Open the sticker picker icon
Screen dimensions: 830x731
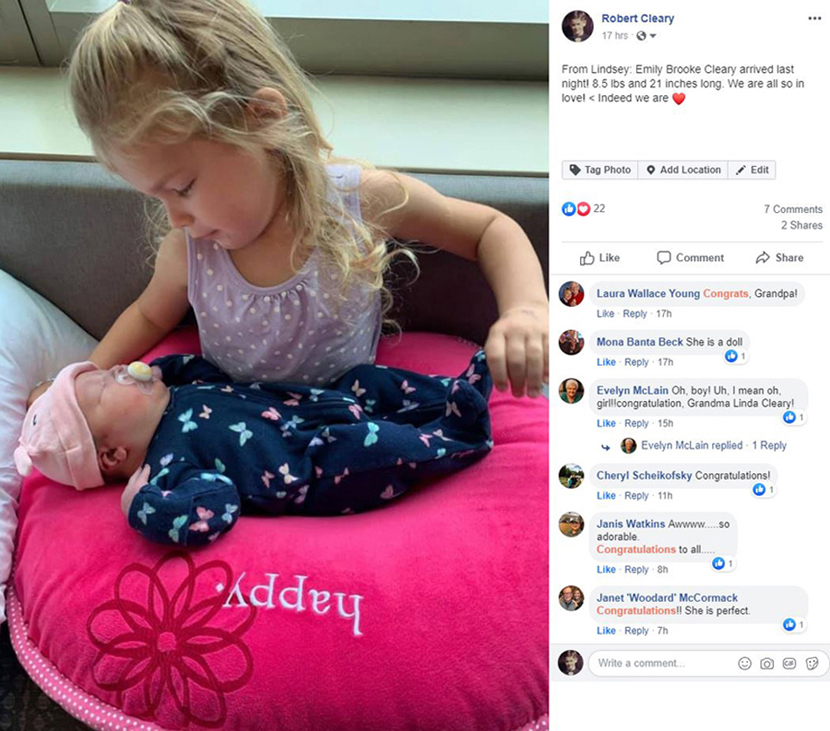811,663
